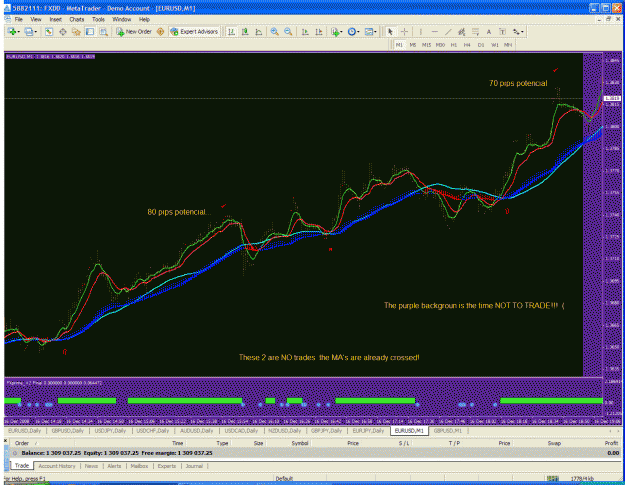This screenshot has height=485, width=625.
Task: Toggle the Expert Advisors button
Action: point(195,31)
